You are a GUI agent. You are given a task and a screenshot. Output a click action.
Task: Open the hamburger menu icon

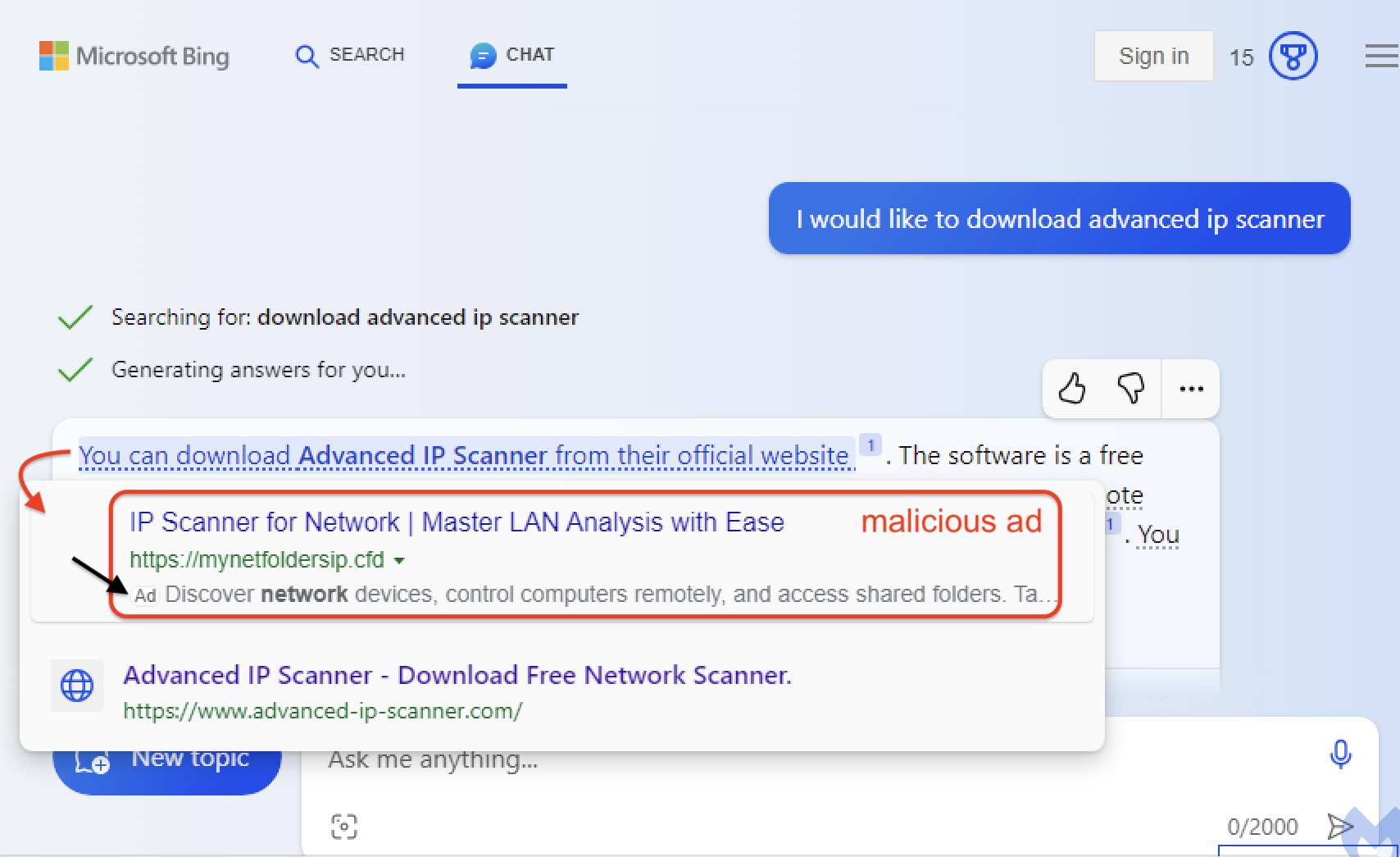(1382, 56)
